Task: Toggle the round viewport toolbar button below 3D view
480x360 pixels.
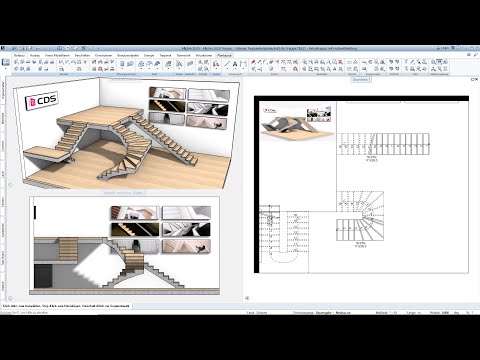Action: [10, 184]
